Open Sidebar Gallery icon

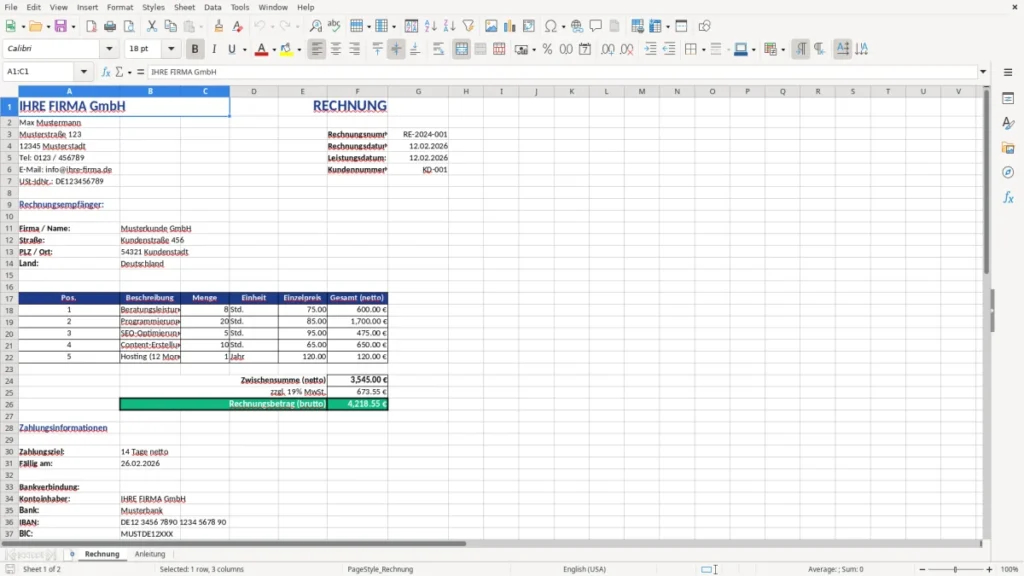pyautogui.click(x=1008, y=148)
